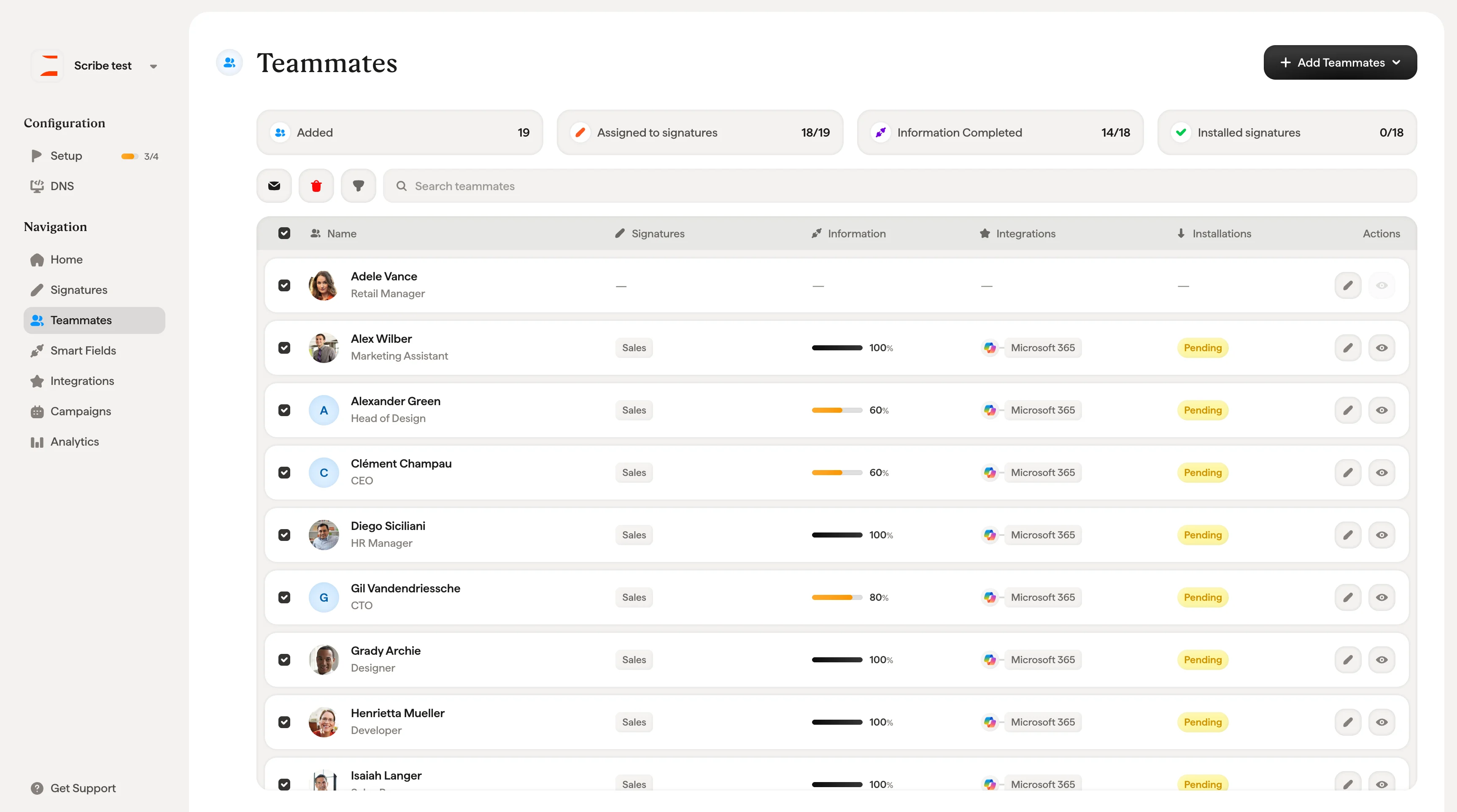
Task: Click the Installations column header
Action: point(1214,234)
